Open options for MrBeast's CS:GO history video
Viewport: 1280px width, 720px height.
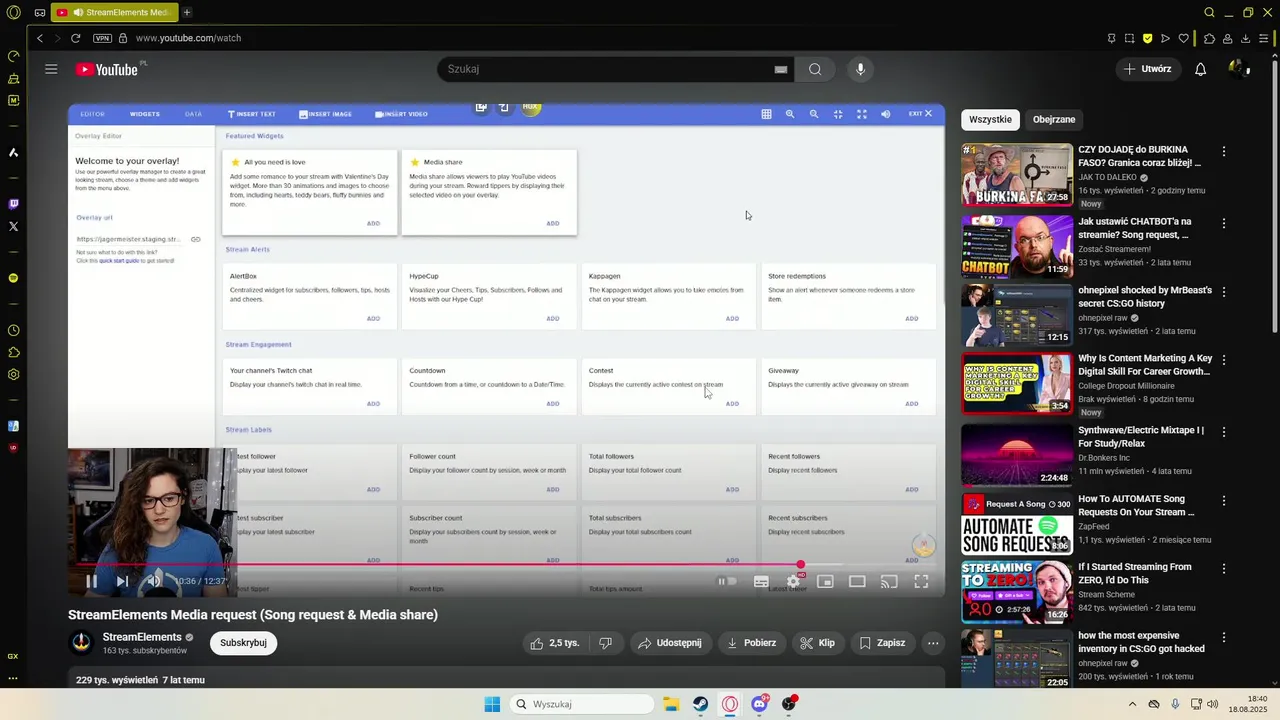coord(1224,292)
